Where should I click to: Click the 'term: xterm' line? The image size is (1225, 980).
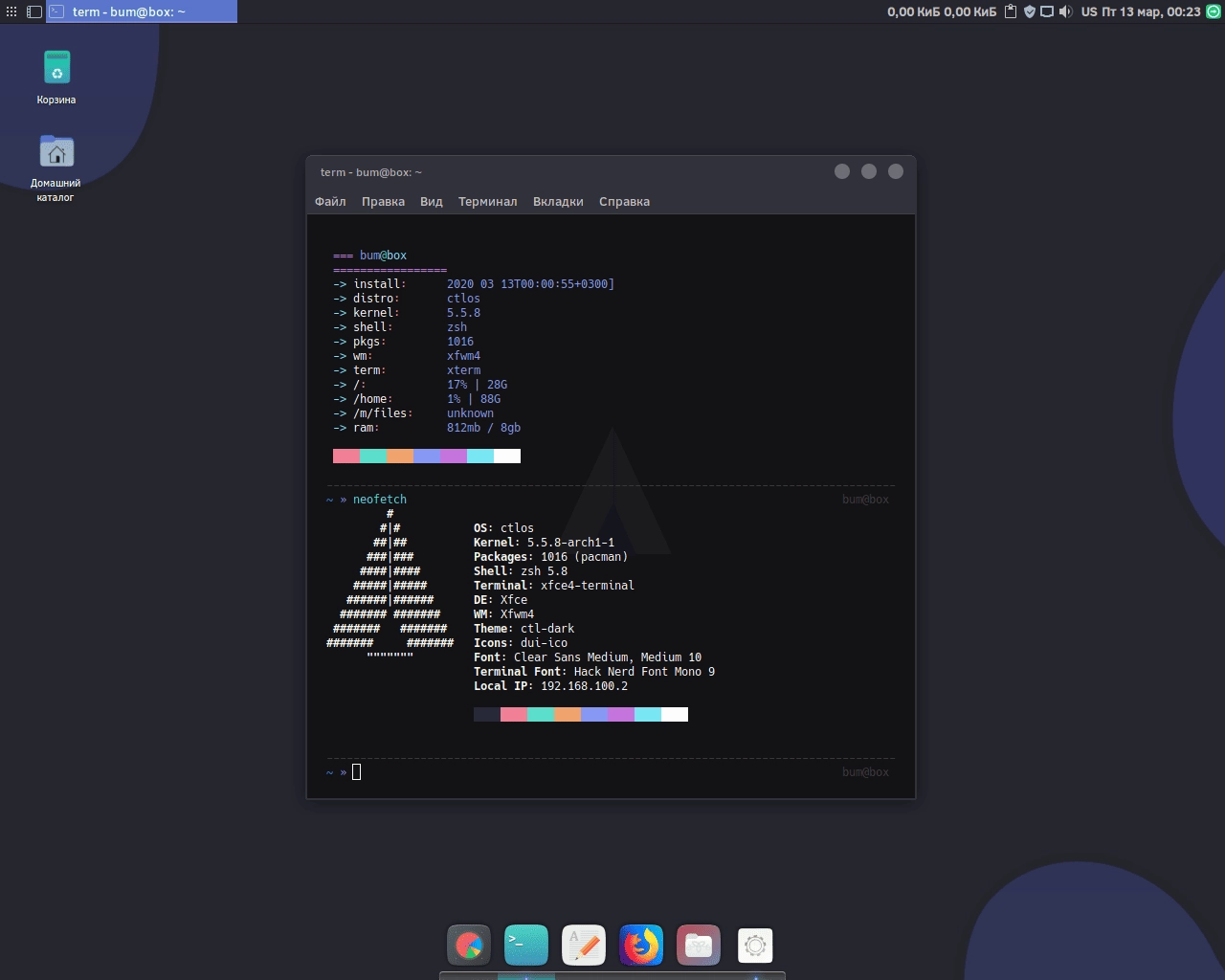(407, 370)
